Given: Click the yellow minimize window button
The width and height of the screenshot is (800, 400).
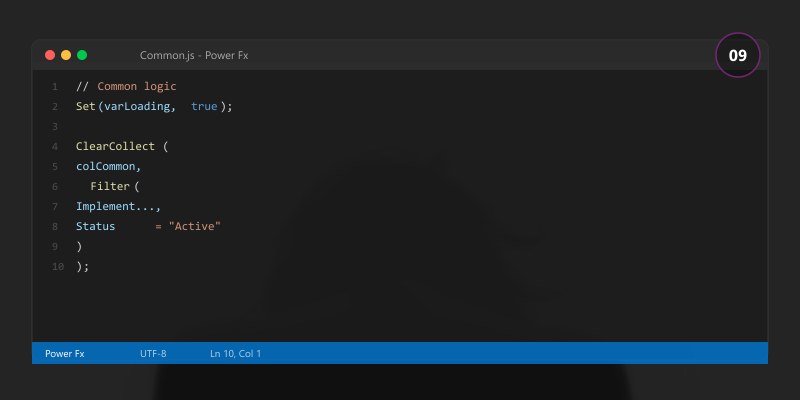Looking at the screenshot, I should pyautogui.click(x=66, y=55).
